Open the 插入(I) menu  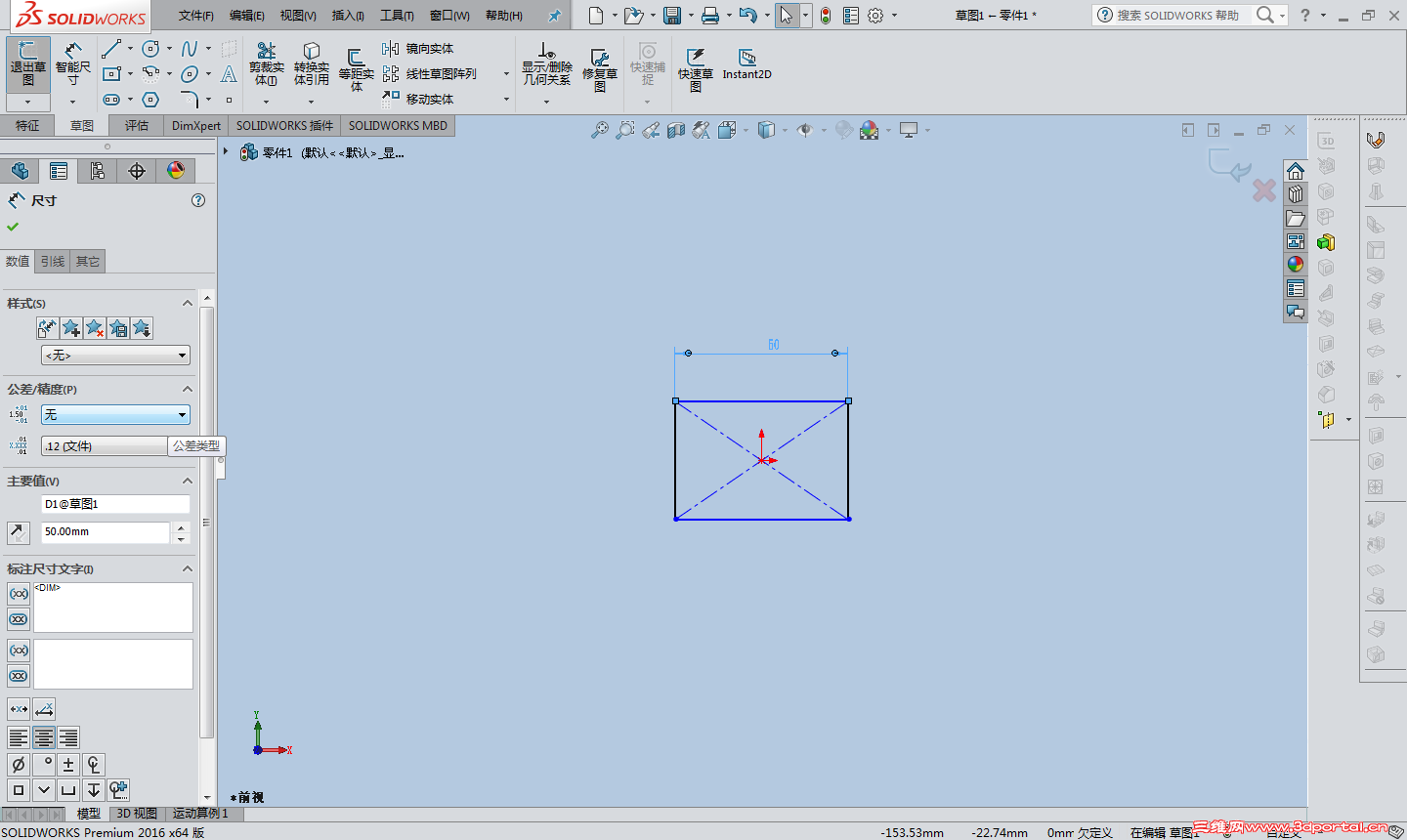[x=348, y=16]
